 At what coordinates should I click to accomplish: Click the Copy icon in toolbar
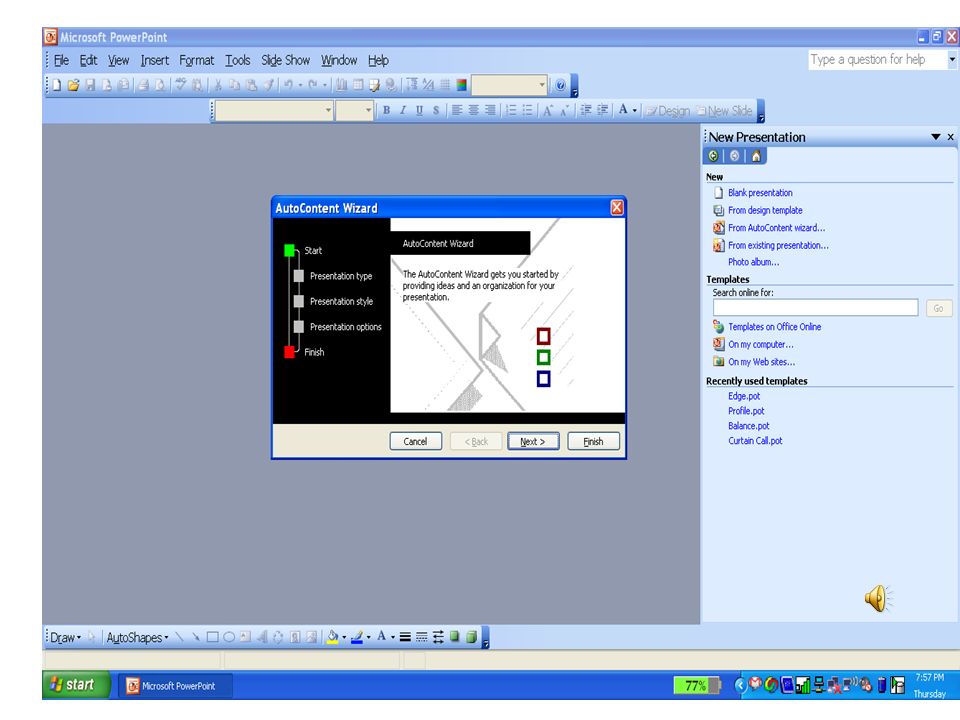pyautogui.click(x=234, y=85)
